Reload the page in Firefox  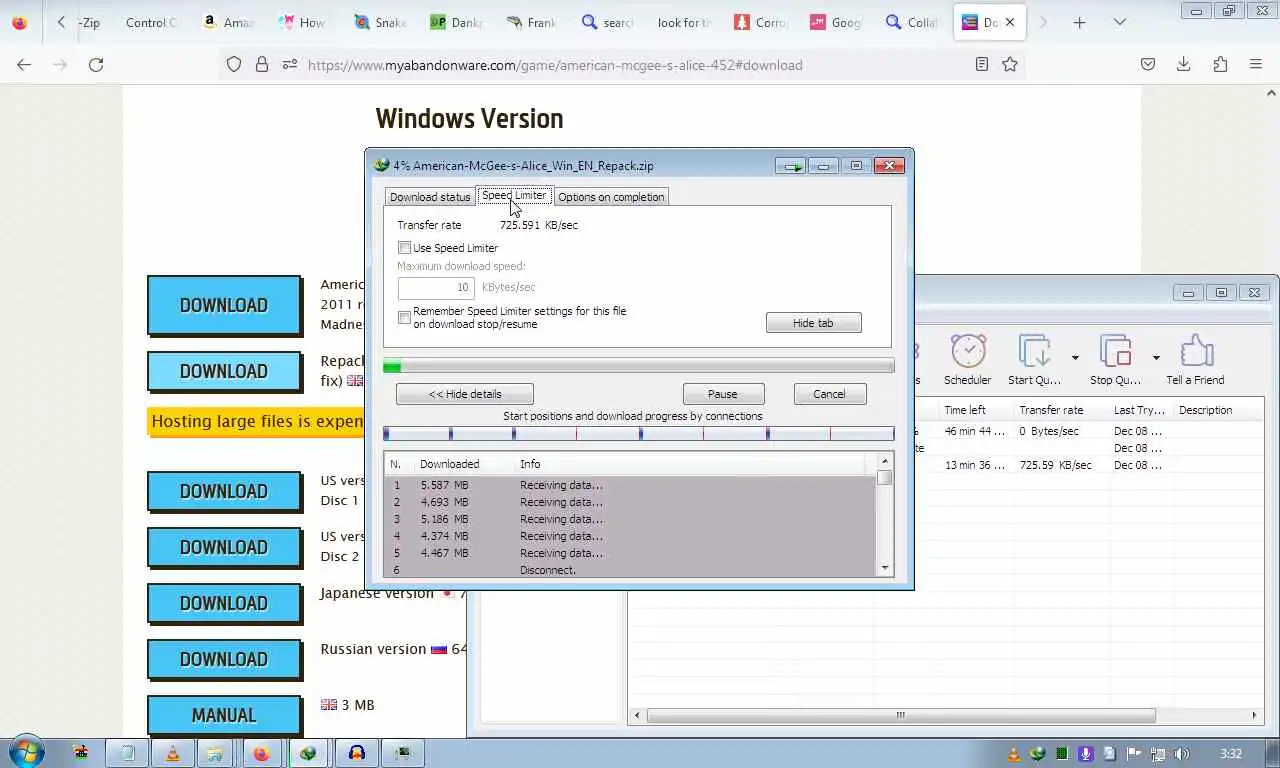(96, 65)
